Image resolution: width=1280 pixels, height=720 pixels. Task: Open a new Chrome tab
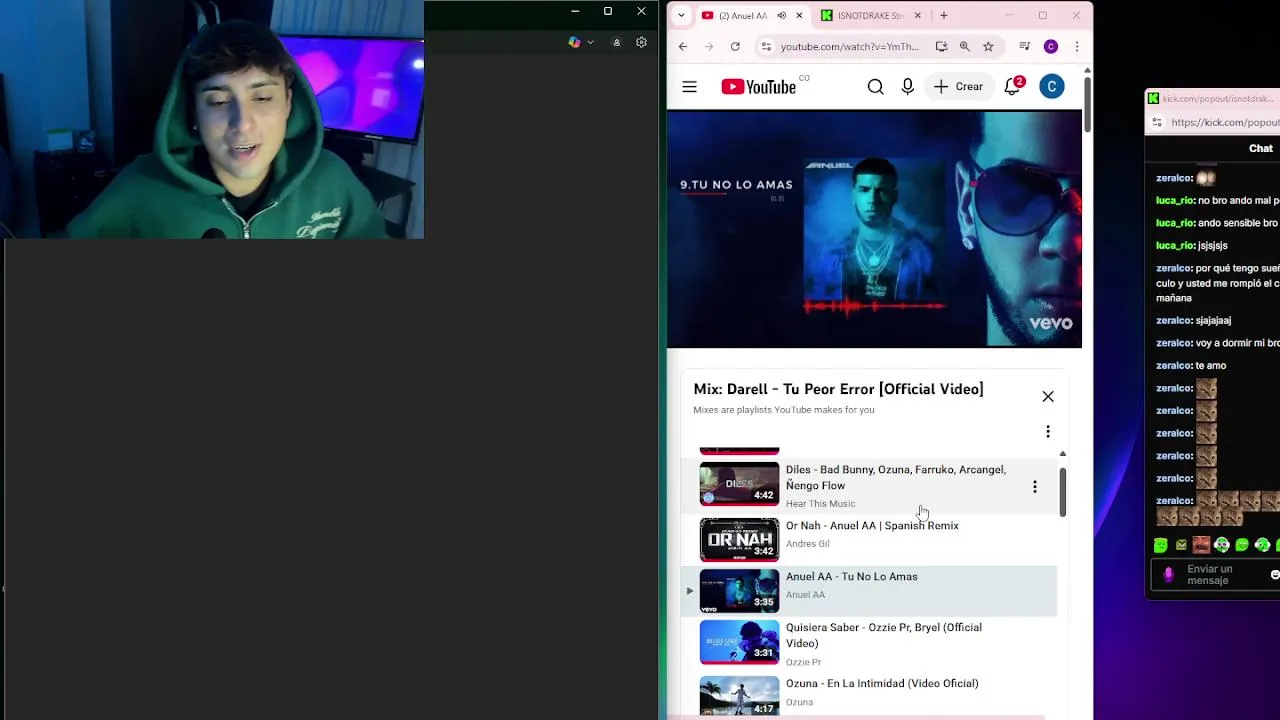943,15
